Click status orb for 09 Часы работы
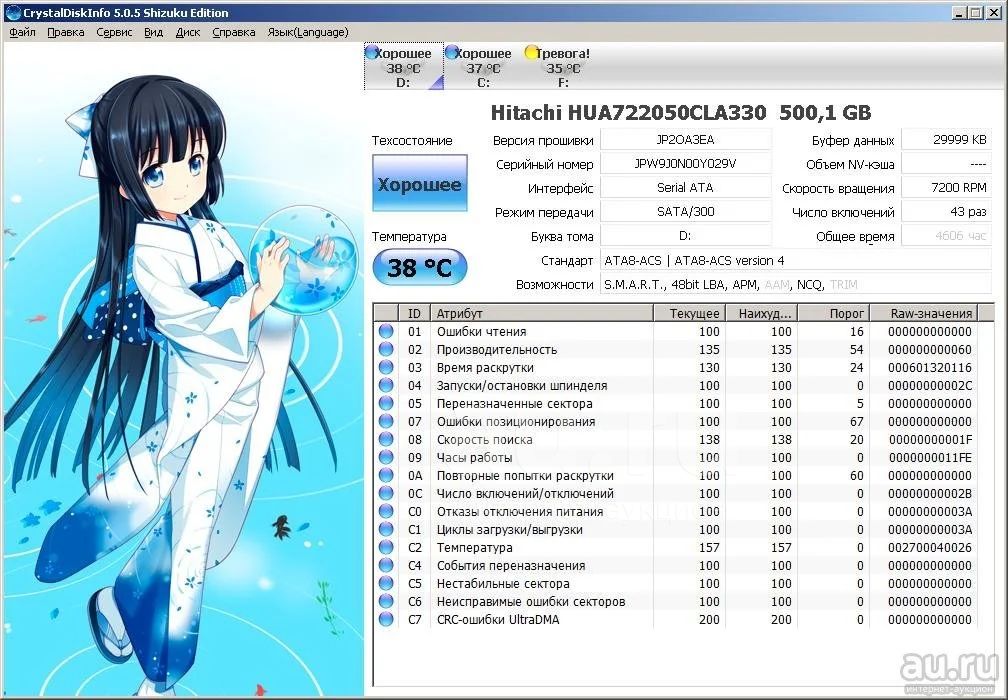Image resolution: width=1008 pixels, height=700 pixels. point(386,457)
